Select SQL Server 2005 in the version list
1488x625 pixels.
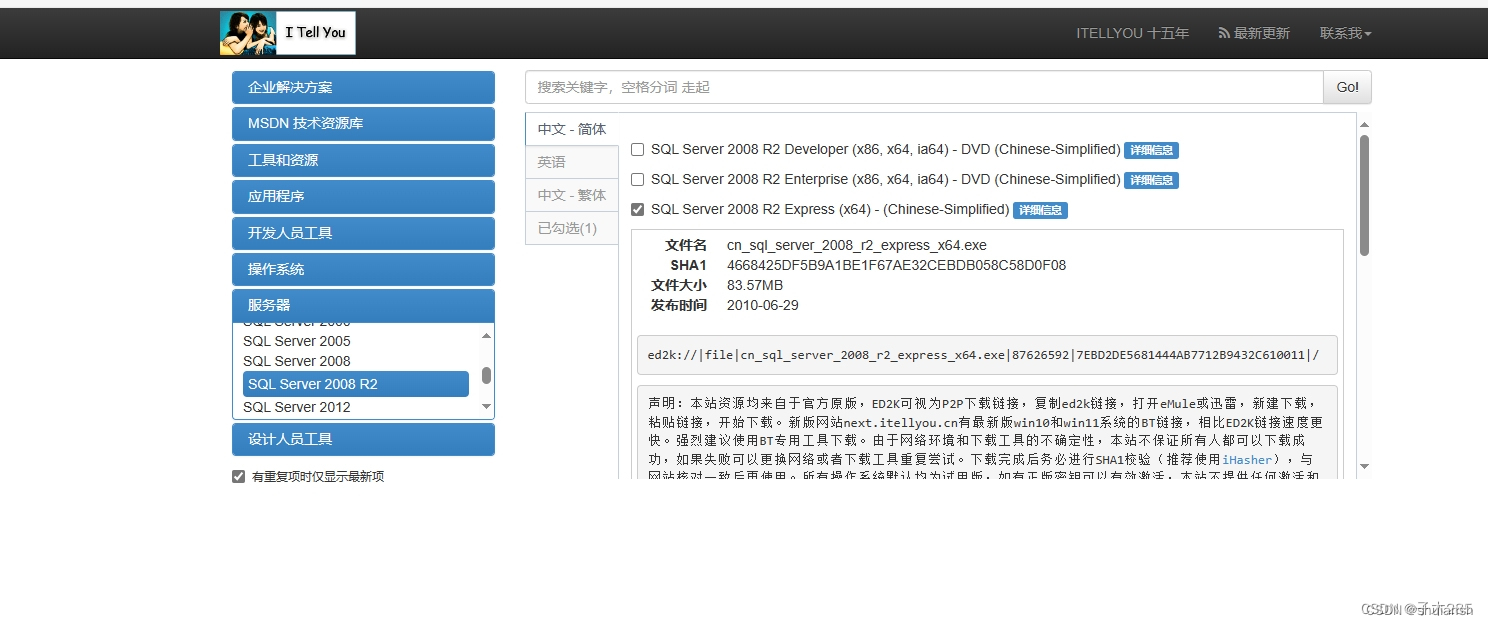point(296,341)
